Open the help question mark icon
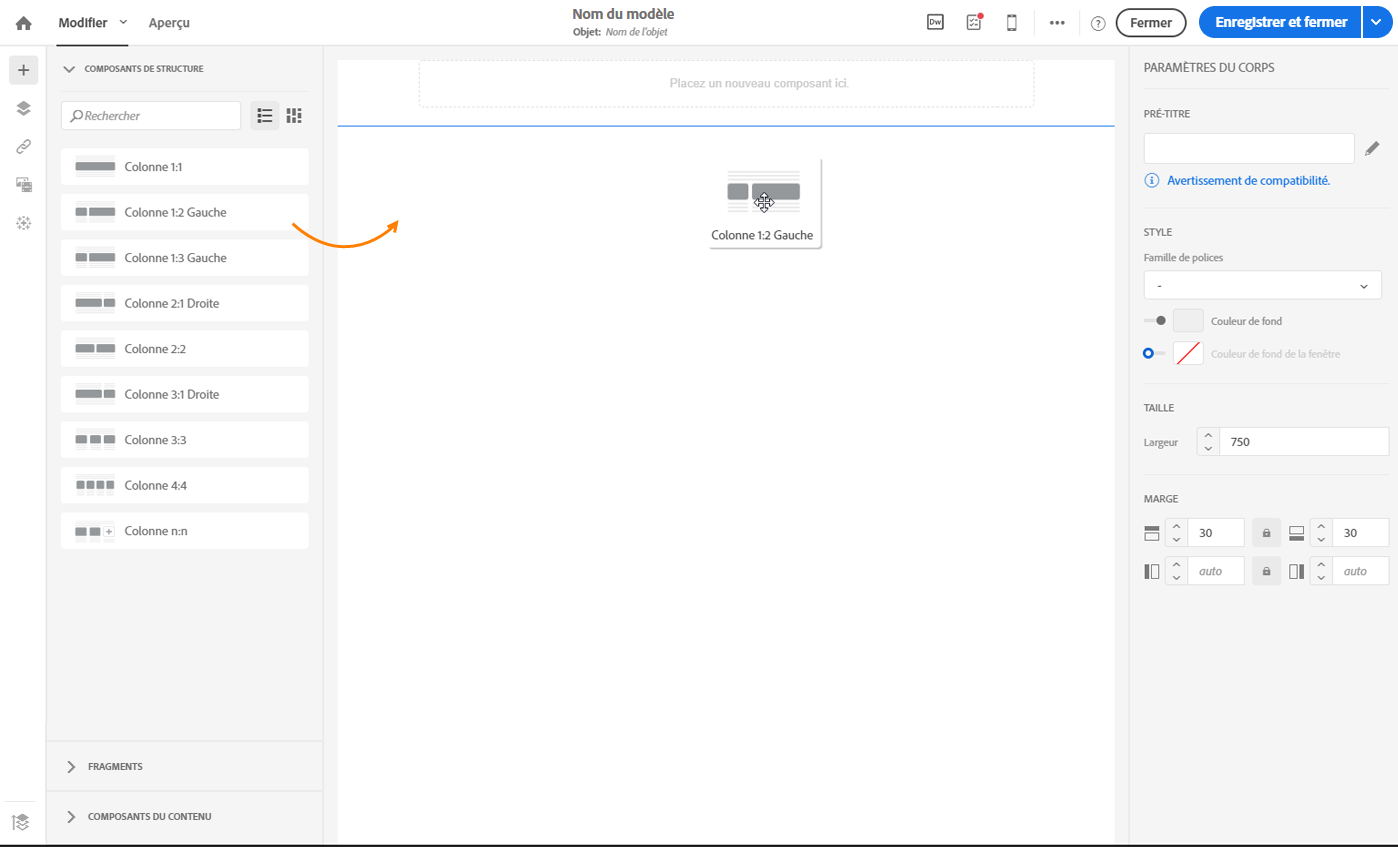 [x=1098, y=23]
